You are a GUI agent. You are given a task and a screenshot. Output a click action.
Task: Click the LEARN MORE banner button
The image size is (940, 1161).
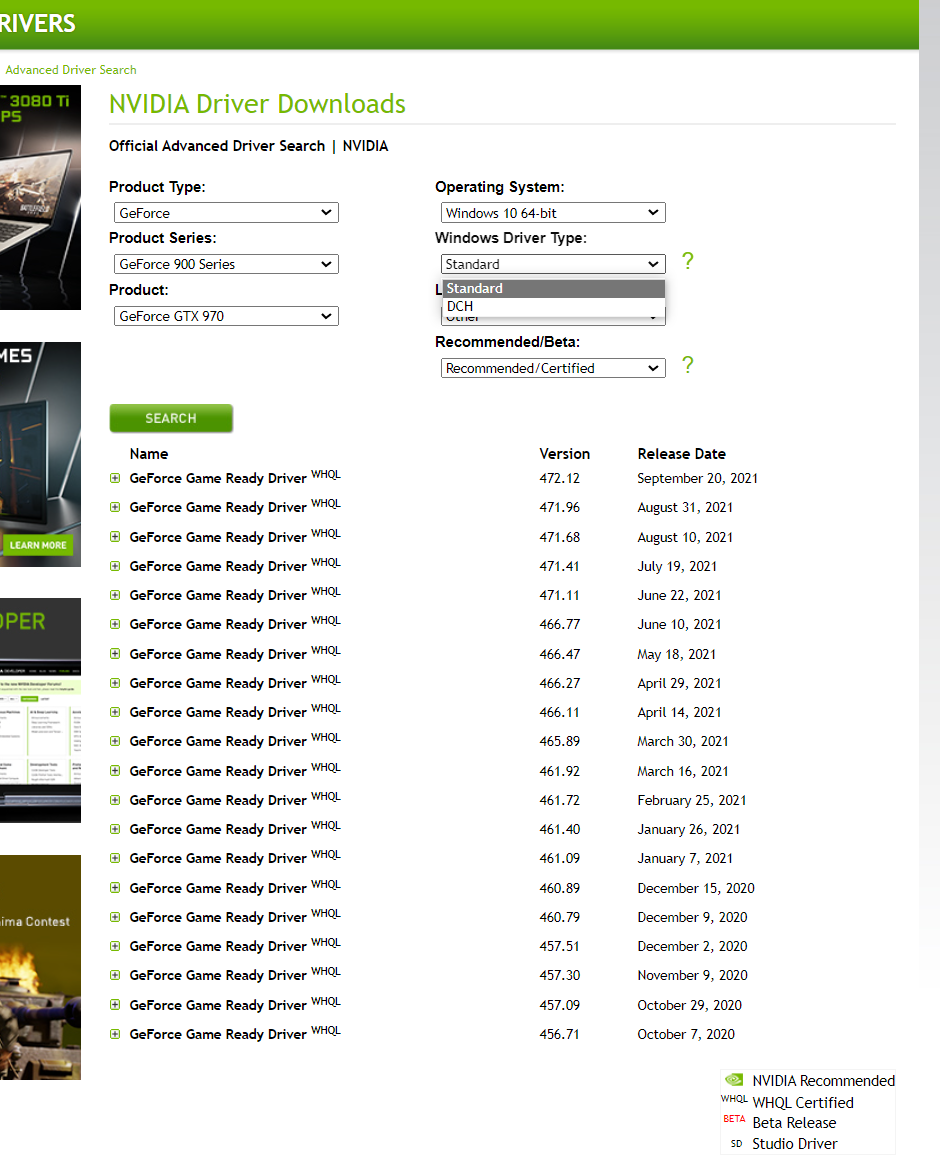click(38, 545)
